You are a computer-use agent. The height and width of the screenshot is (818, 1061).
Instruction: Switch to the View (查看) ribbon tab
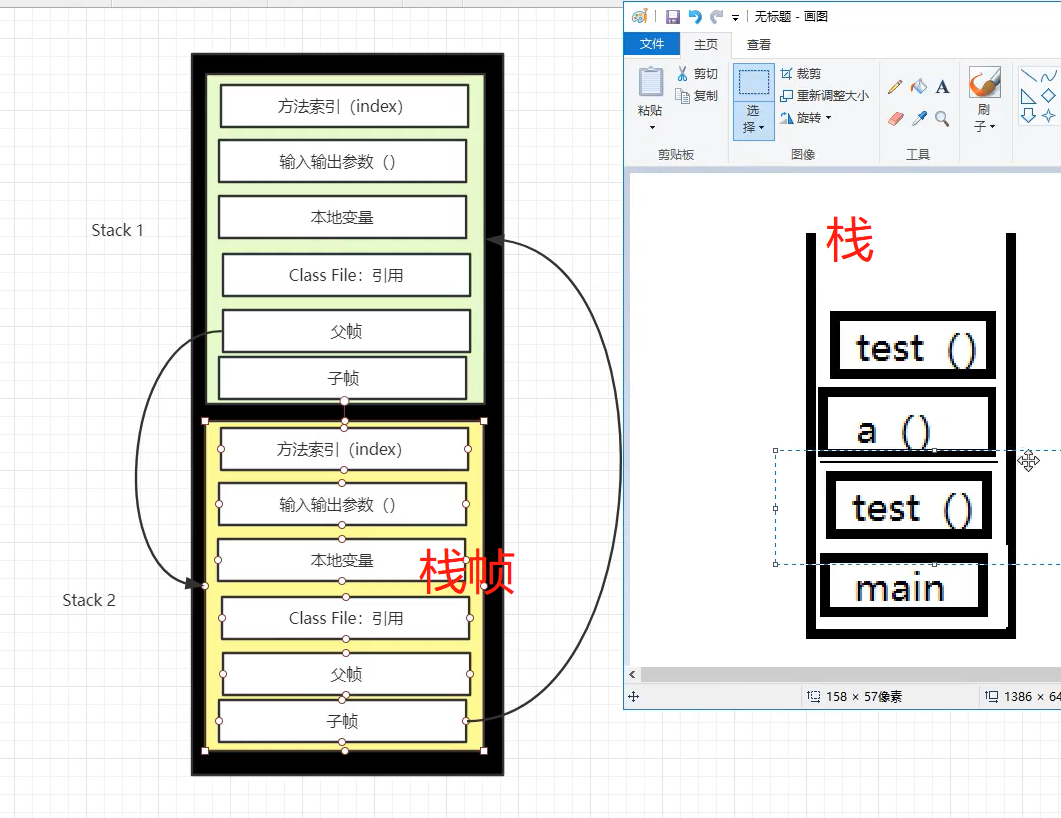point(759,45)
